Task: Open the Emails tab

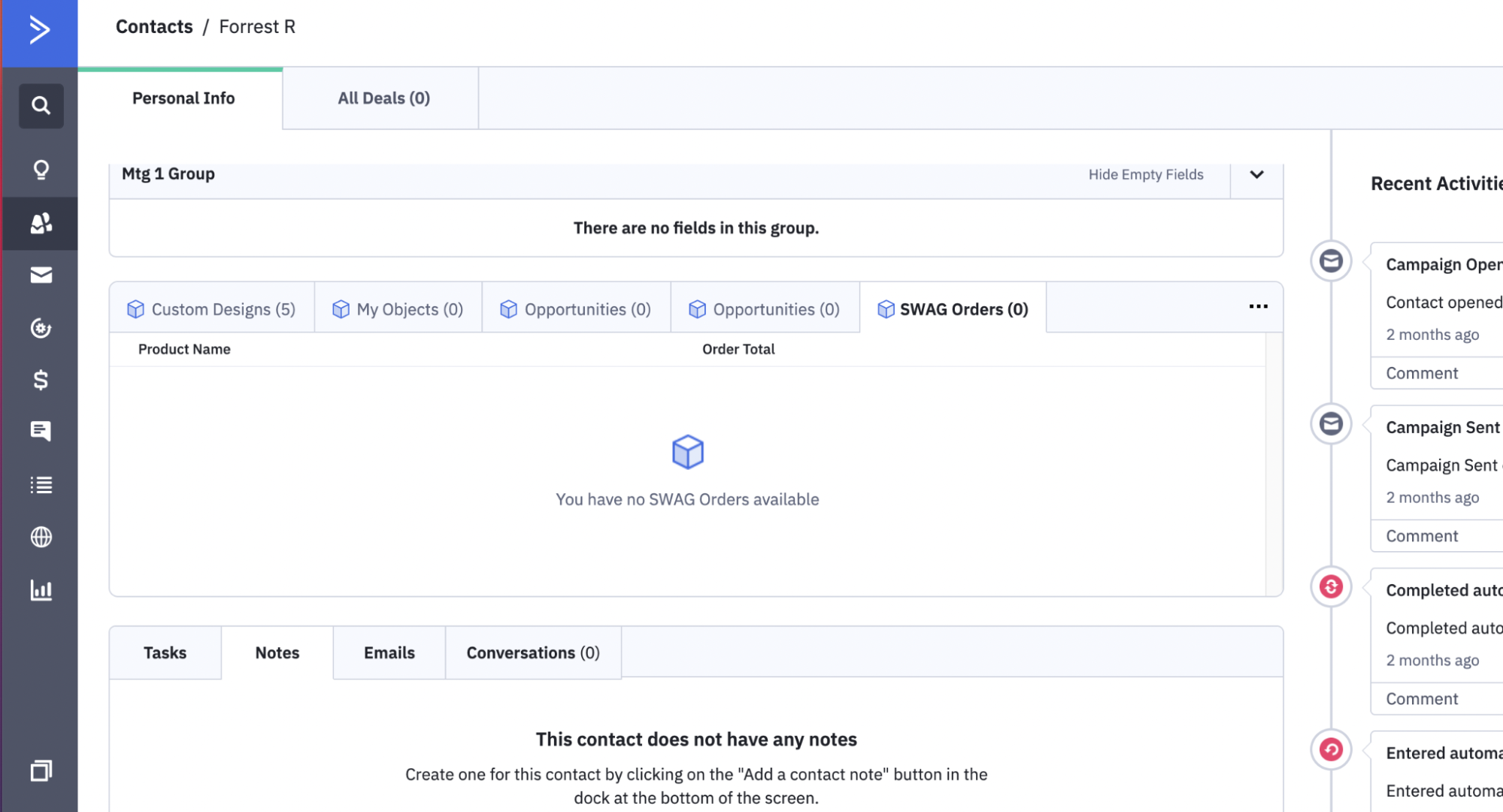Action: (x=389, y=653)
